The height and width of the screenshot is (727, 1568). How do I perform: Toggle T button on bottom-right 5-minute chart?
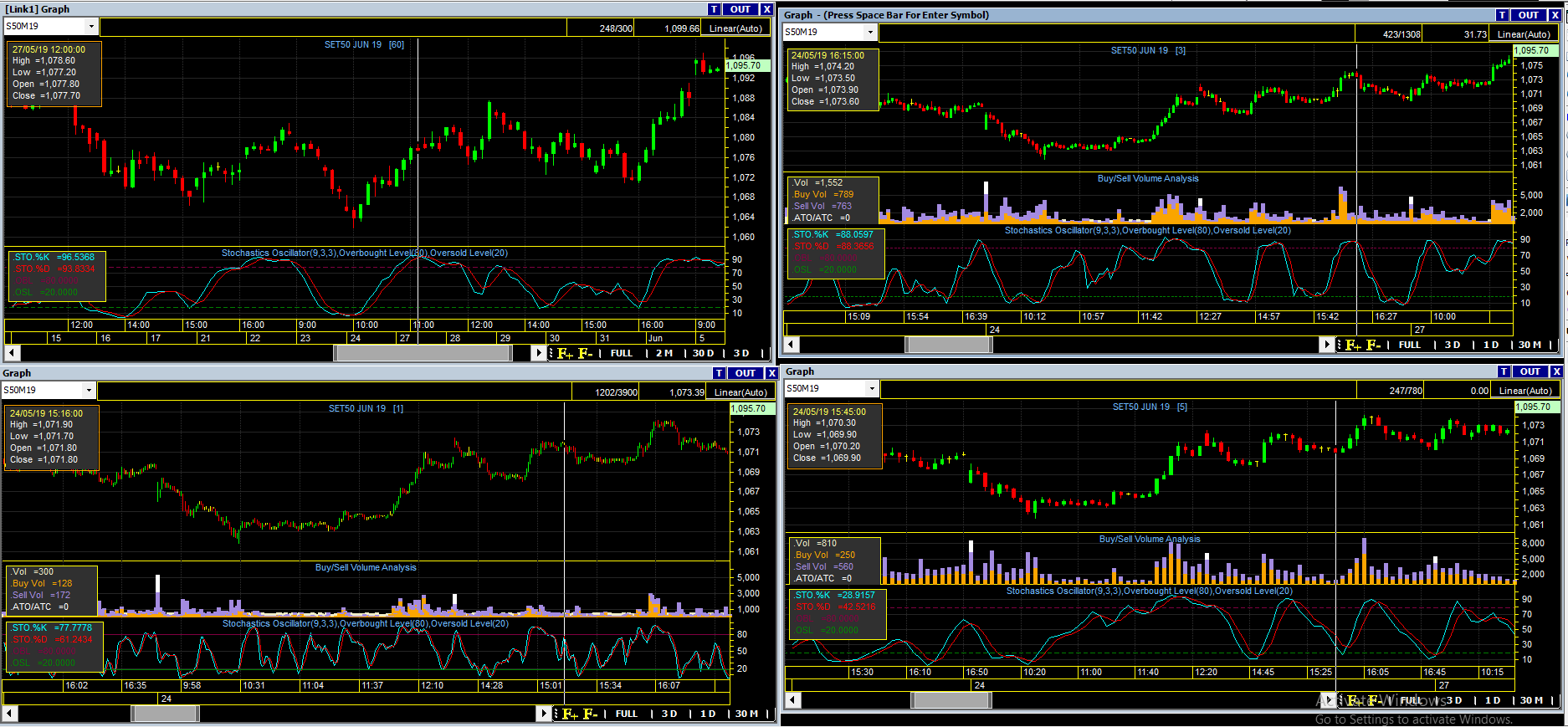coord(1504,371)
